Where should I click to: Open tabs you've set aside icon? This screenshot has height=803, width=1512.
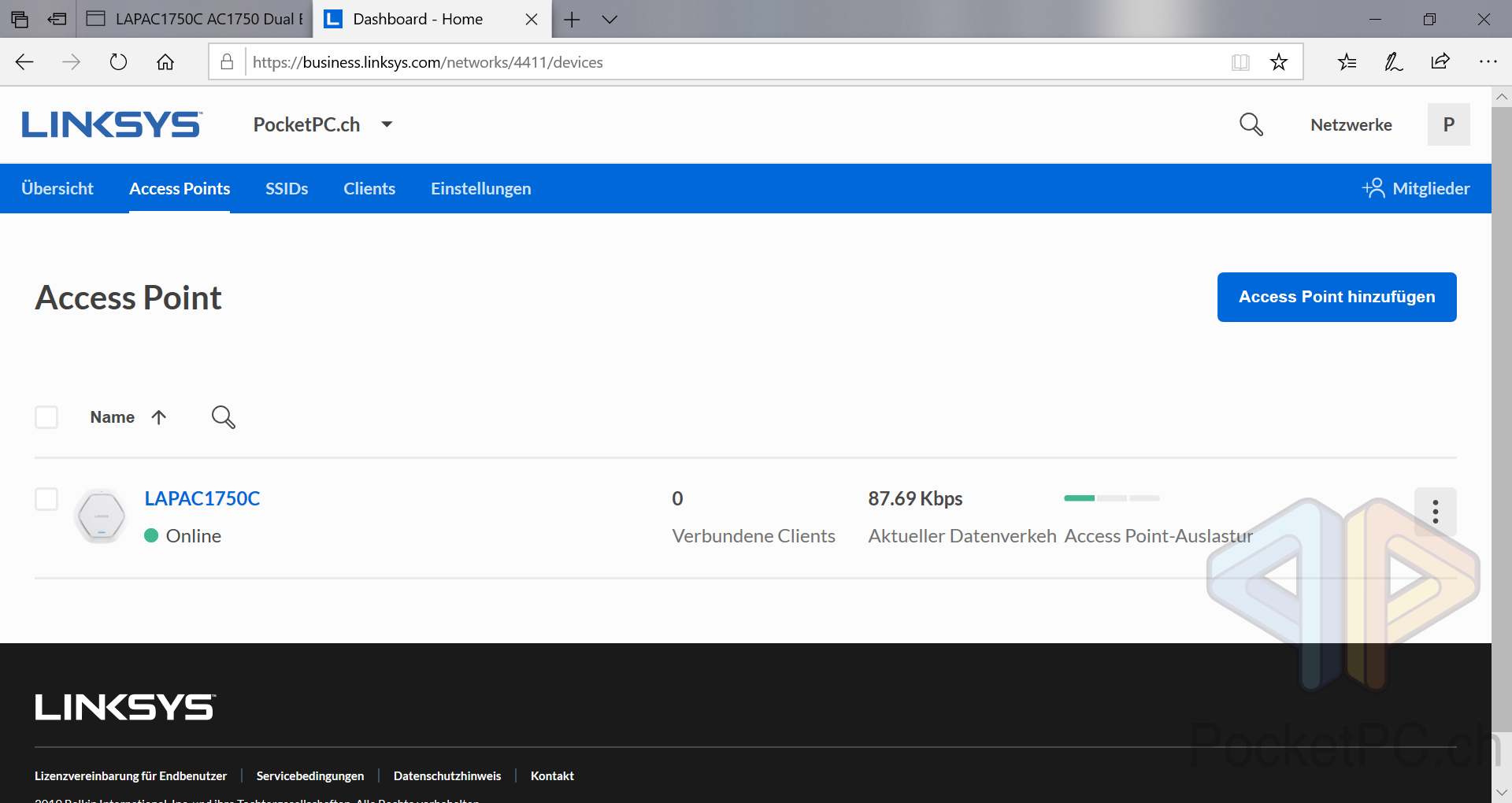20,20
